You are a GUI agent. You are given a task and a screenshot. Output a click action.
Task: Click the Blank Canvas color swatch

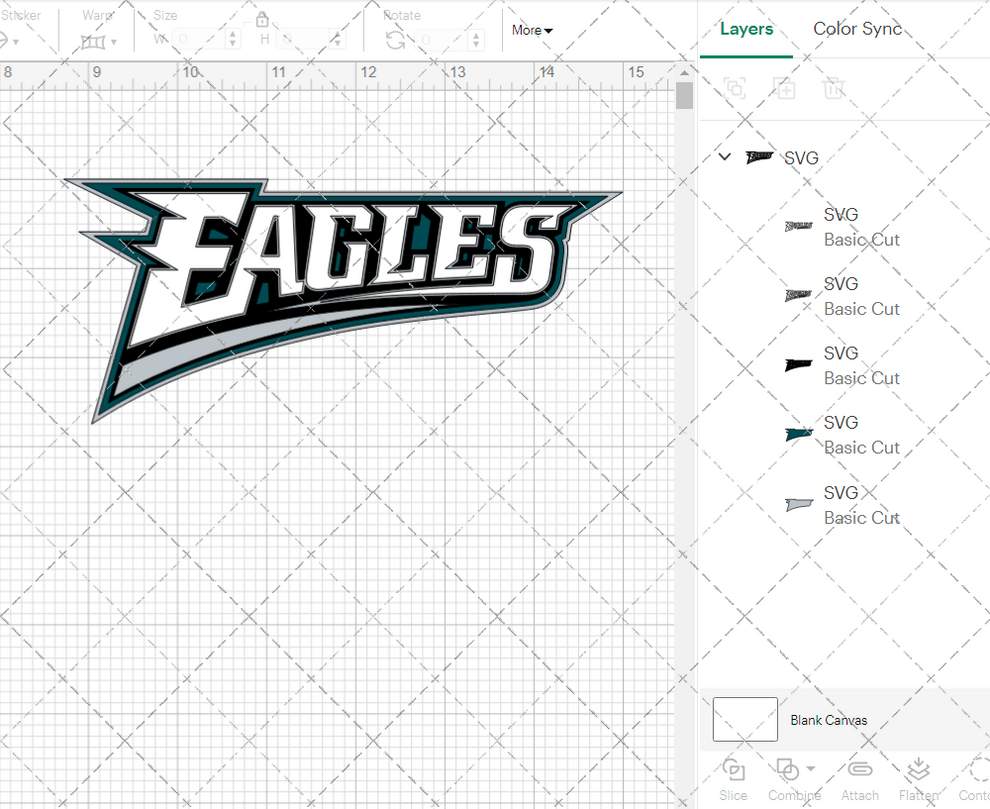click(x=744, y=719)
